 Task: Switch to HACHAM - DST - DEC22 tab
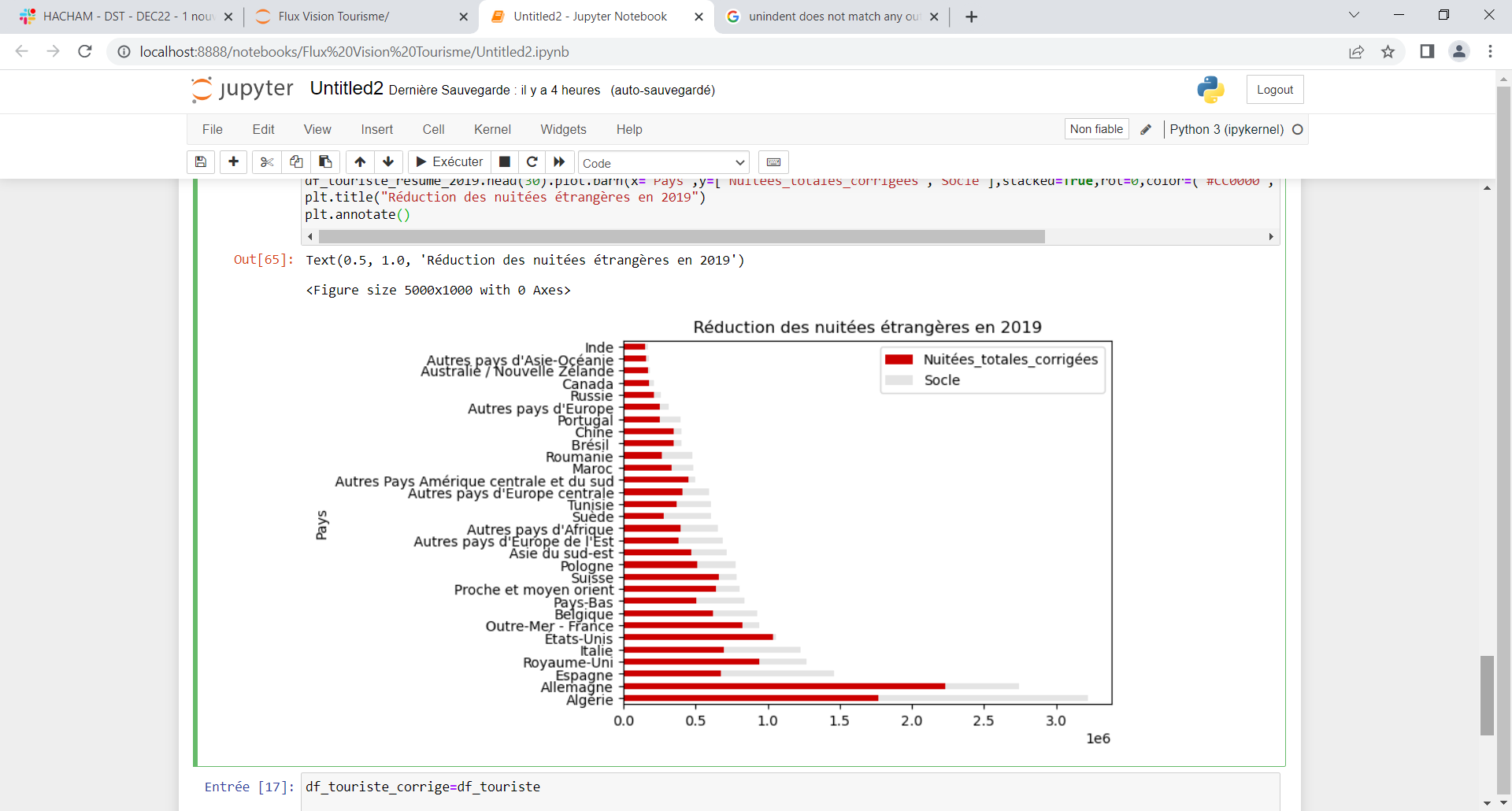[126, 17]
